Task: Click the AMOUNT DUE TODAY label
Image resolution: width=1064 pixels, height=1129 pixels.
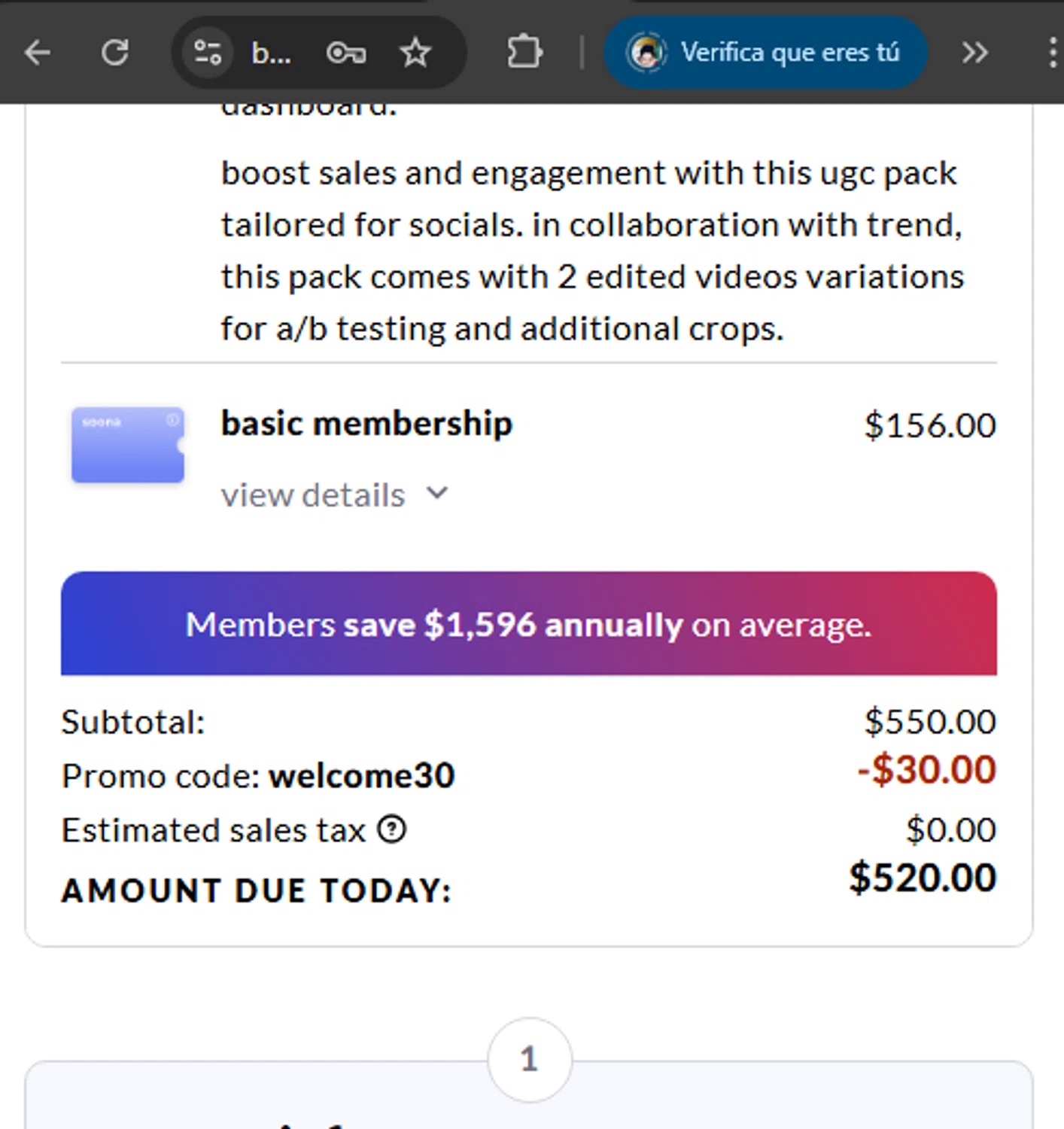Action: [x=257, y=890]
